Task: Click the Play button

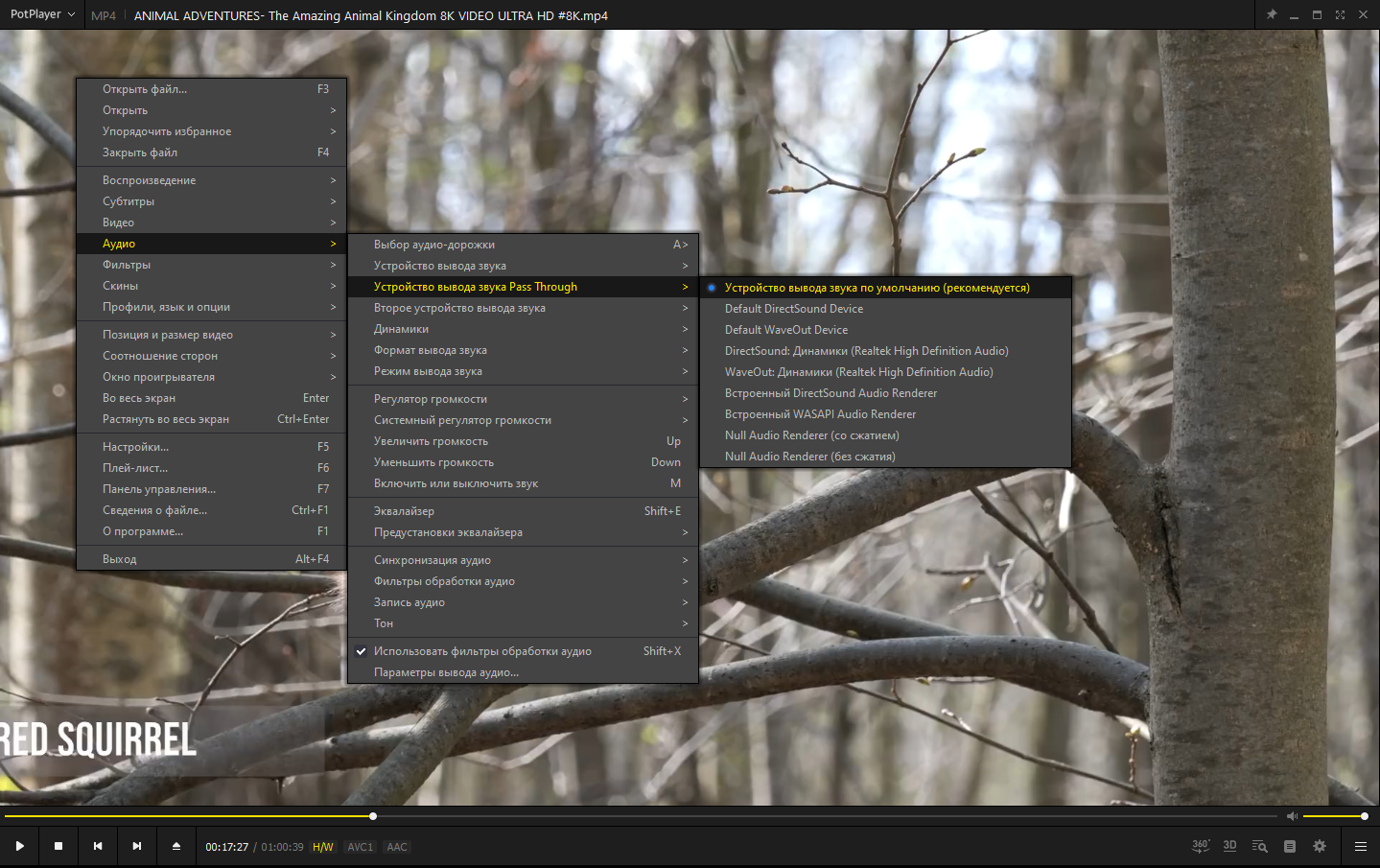Action: pyautogui.click(x=19, y=846)
